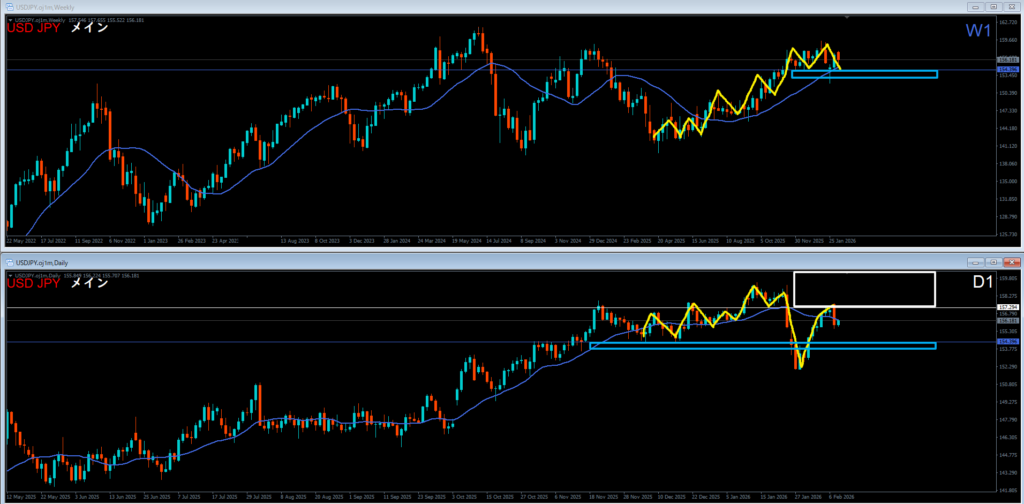This screenshot has width=1024, height=504.
Task: Close the USDJPY Weekly chart window
Action: pos(1012,6)
